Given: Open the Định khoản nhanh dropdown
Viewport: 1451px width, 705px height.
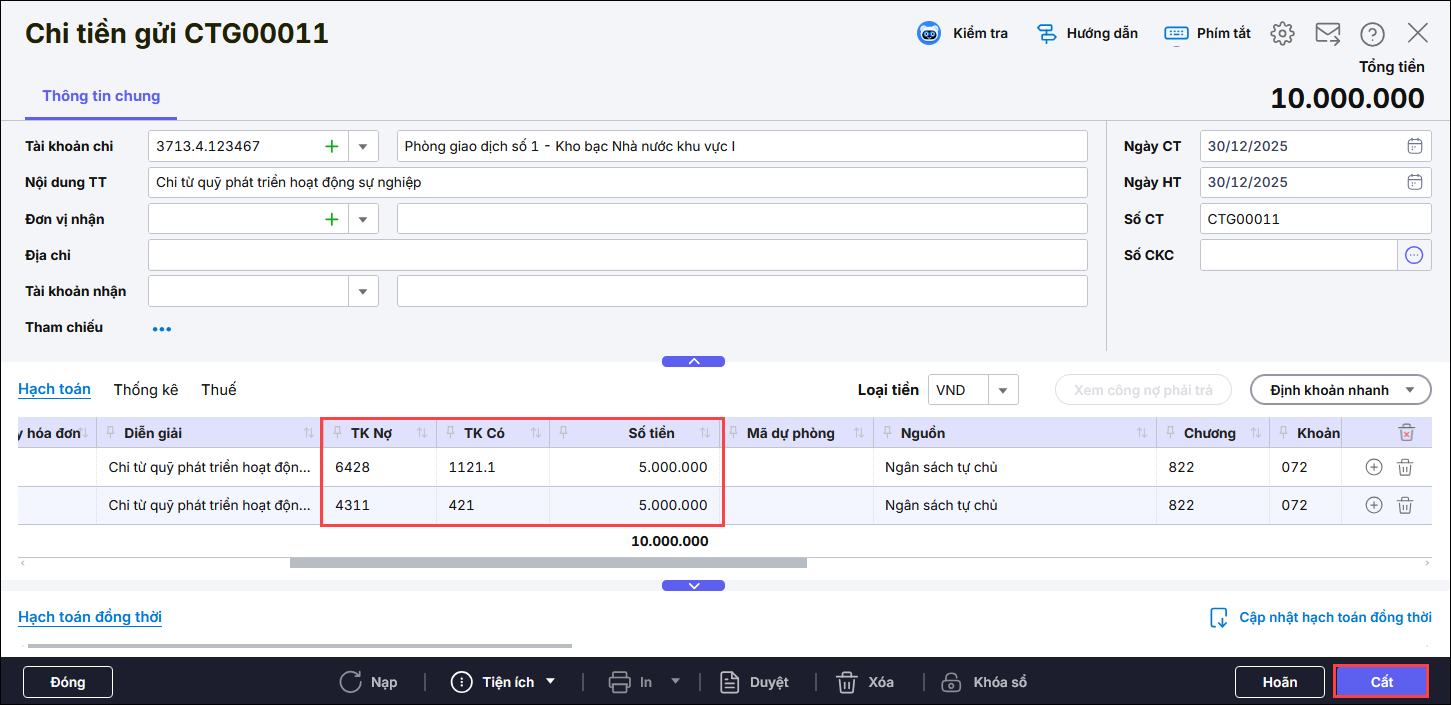Looking at the screenshot, I should tap(1340, 390).
